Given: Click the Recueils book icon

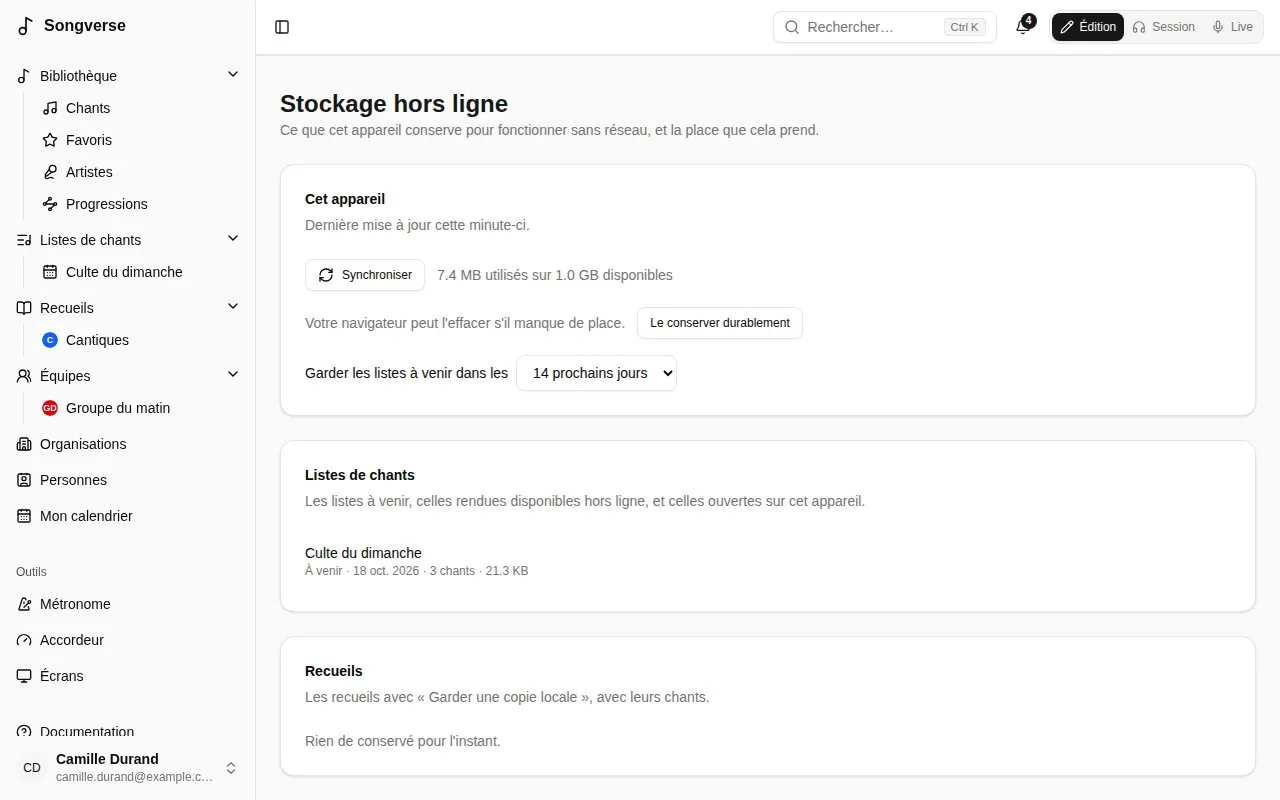Looking at the screenshot, I should (x=24, y=308).
